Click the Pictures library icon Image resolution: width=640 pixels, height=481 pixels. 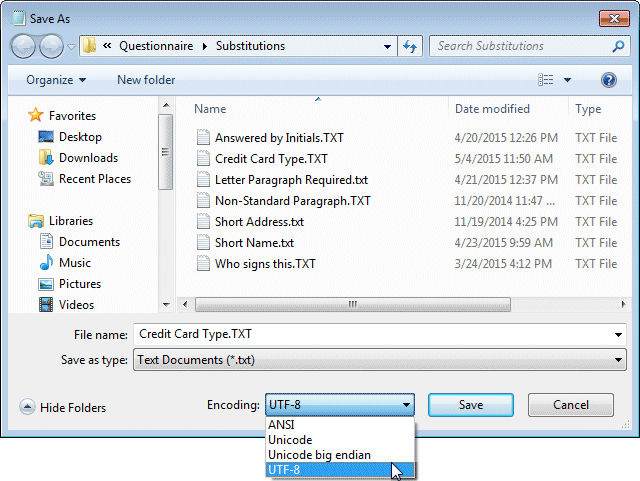click(x=46, y=284)
